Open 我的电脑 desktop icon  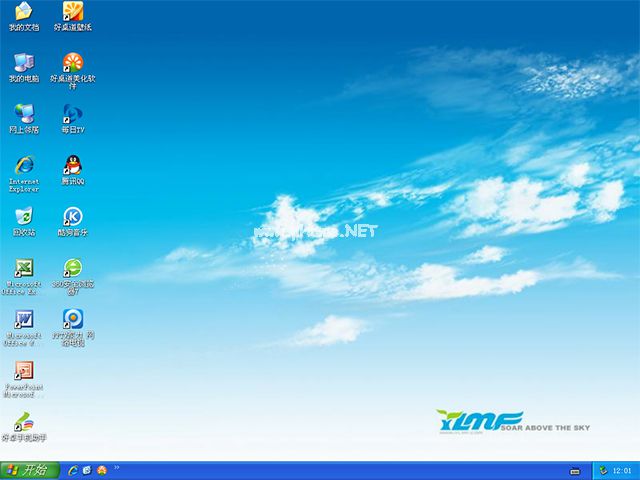click(23, 63)
